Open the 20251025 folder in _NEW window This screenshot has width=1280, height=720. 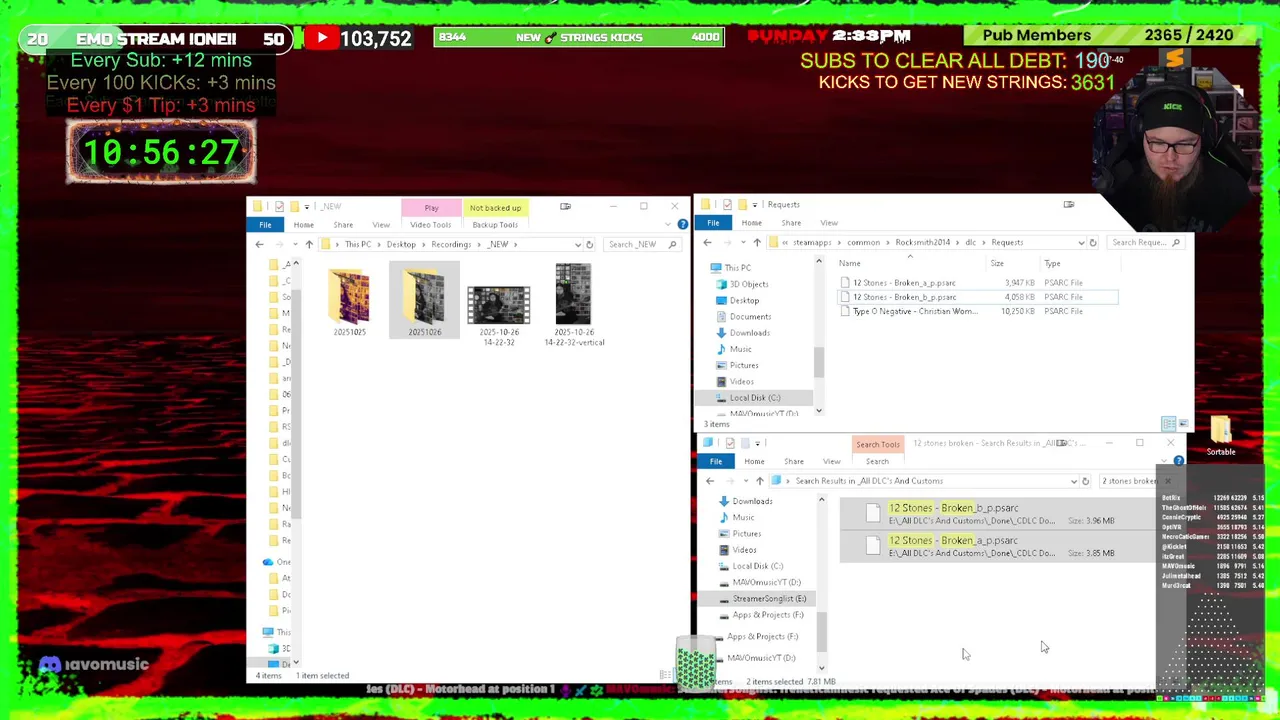point(349,301)
